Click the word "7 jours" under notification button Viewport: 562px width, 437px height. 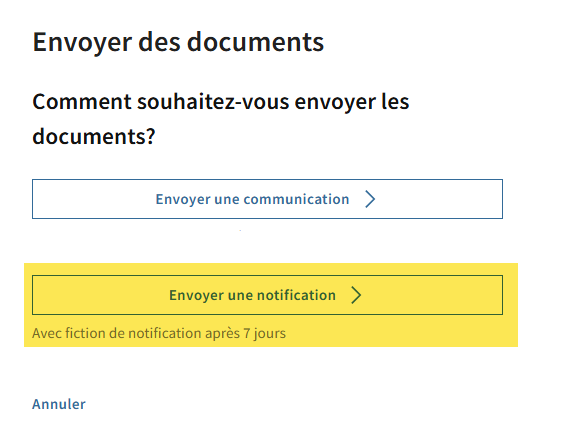point(265,333)
